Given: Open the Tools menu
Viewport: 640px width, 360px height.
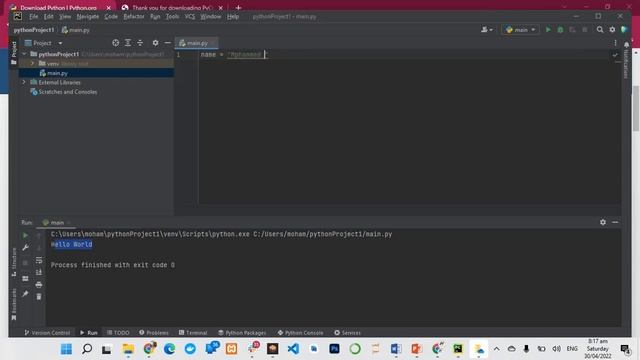Looking at the screenshot, I should 172,17.
